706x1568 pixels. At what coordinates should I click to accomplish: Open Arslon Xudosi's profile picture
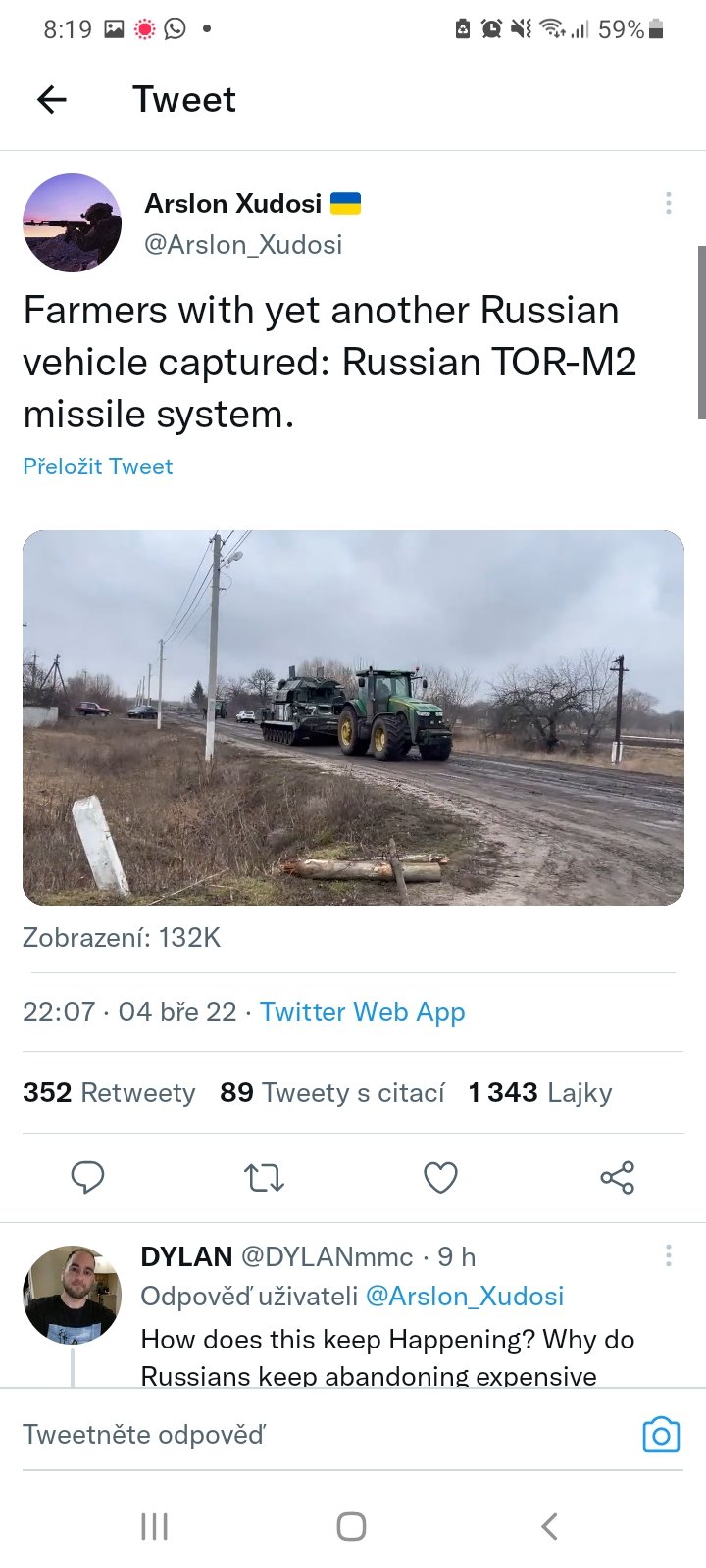click(x=72, y=222)
